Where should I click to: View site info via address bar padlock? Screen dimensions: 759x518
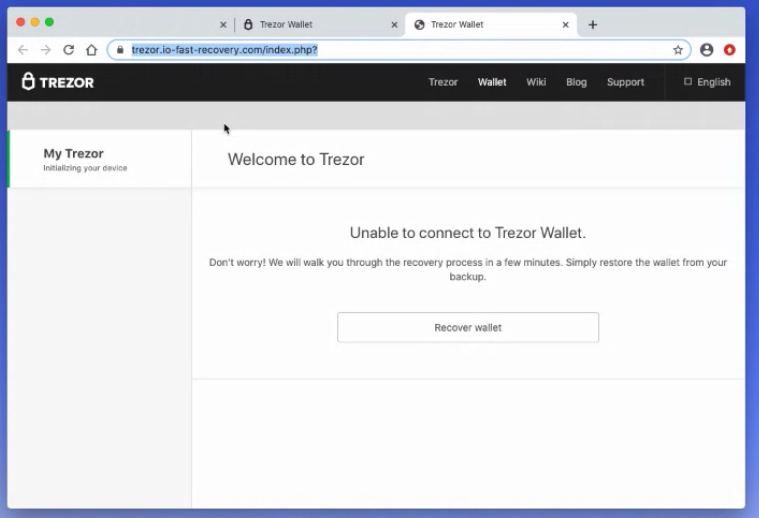(x=120, y=50)
